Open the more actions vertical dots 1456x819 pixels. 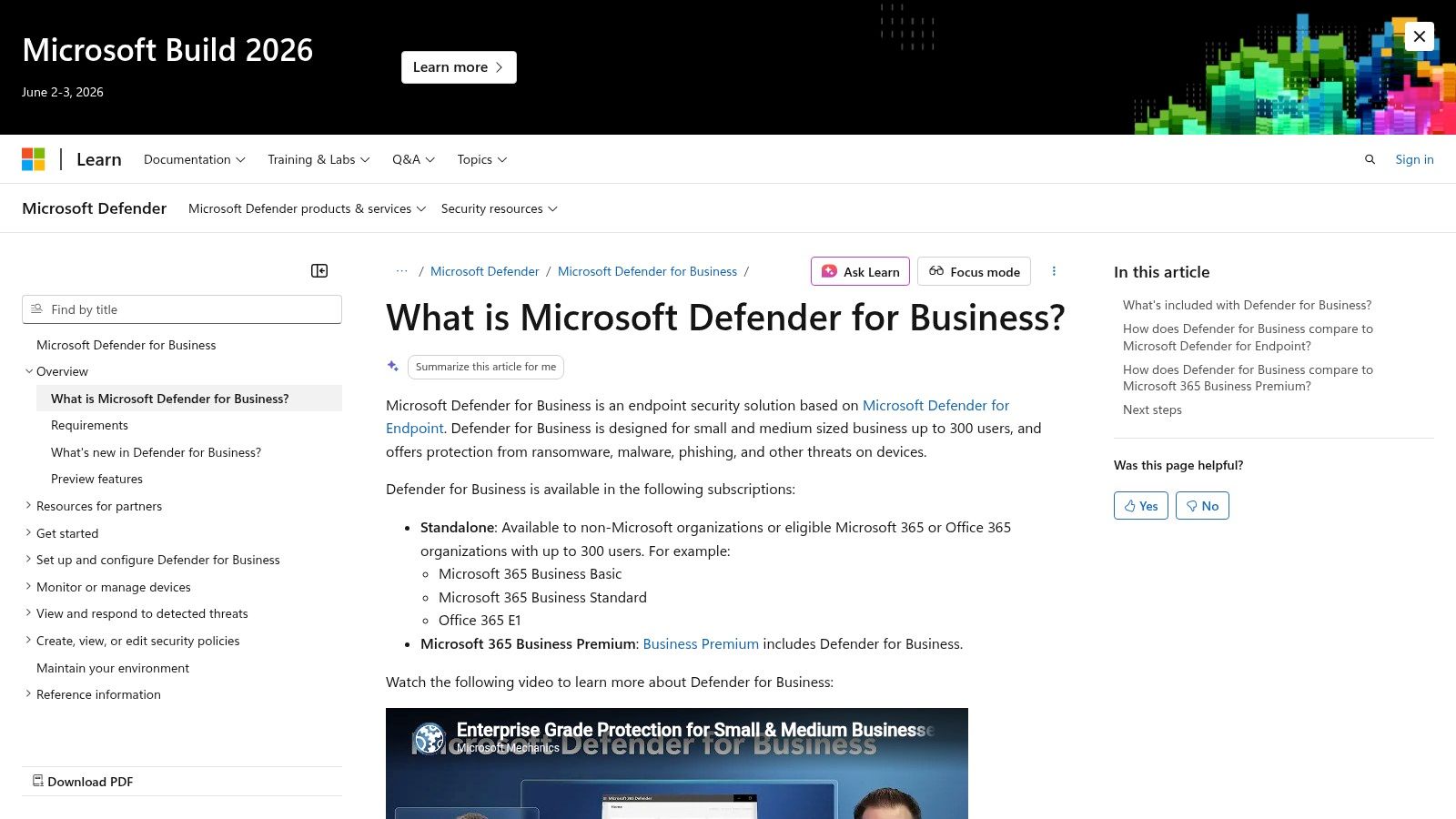[1054, 271]
